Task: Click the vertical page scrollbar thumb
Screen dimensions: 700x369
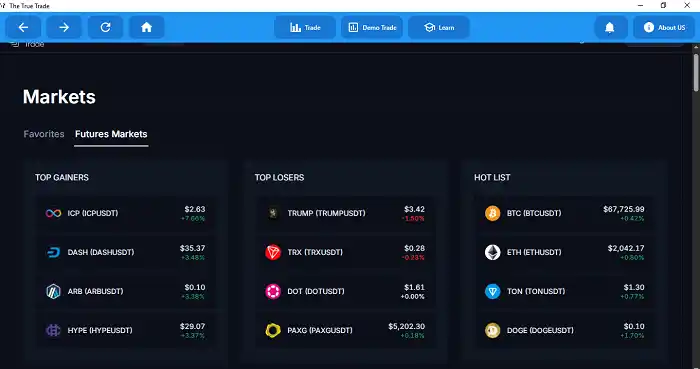Action: click(x=696, y=73)
